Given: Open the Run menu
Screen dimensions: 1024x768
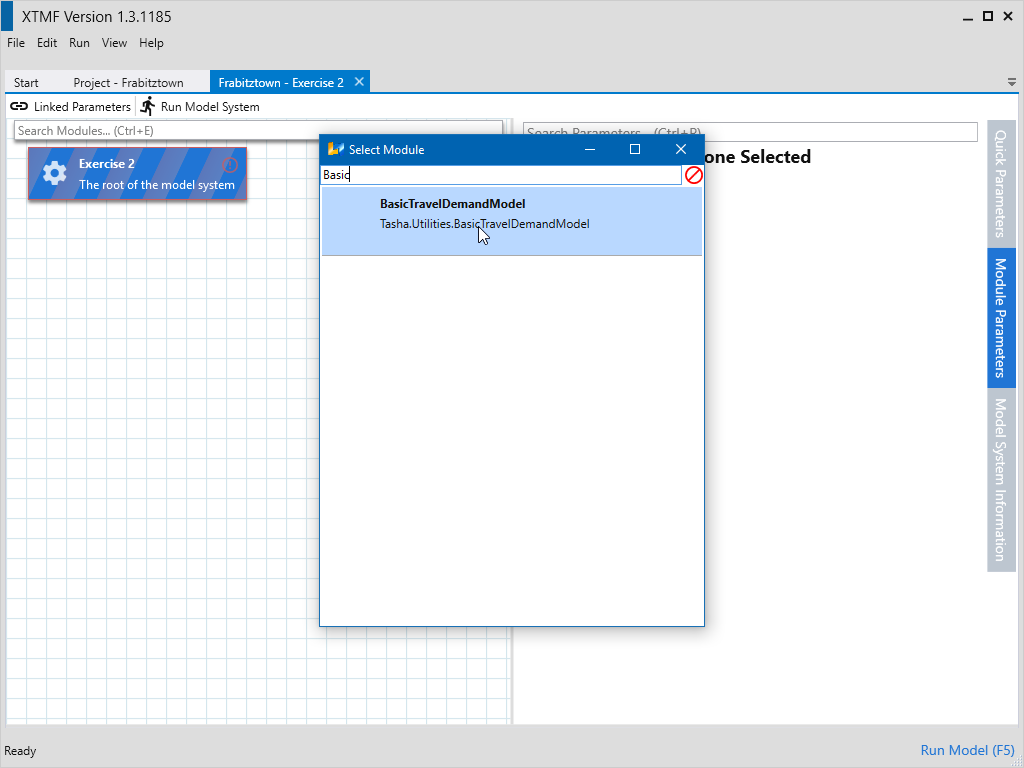Looking at the screenshot, I should 79,43.
